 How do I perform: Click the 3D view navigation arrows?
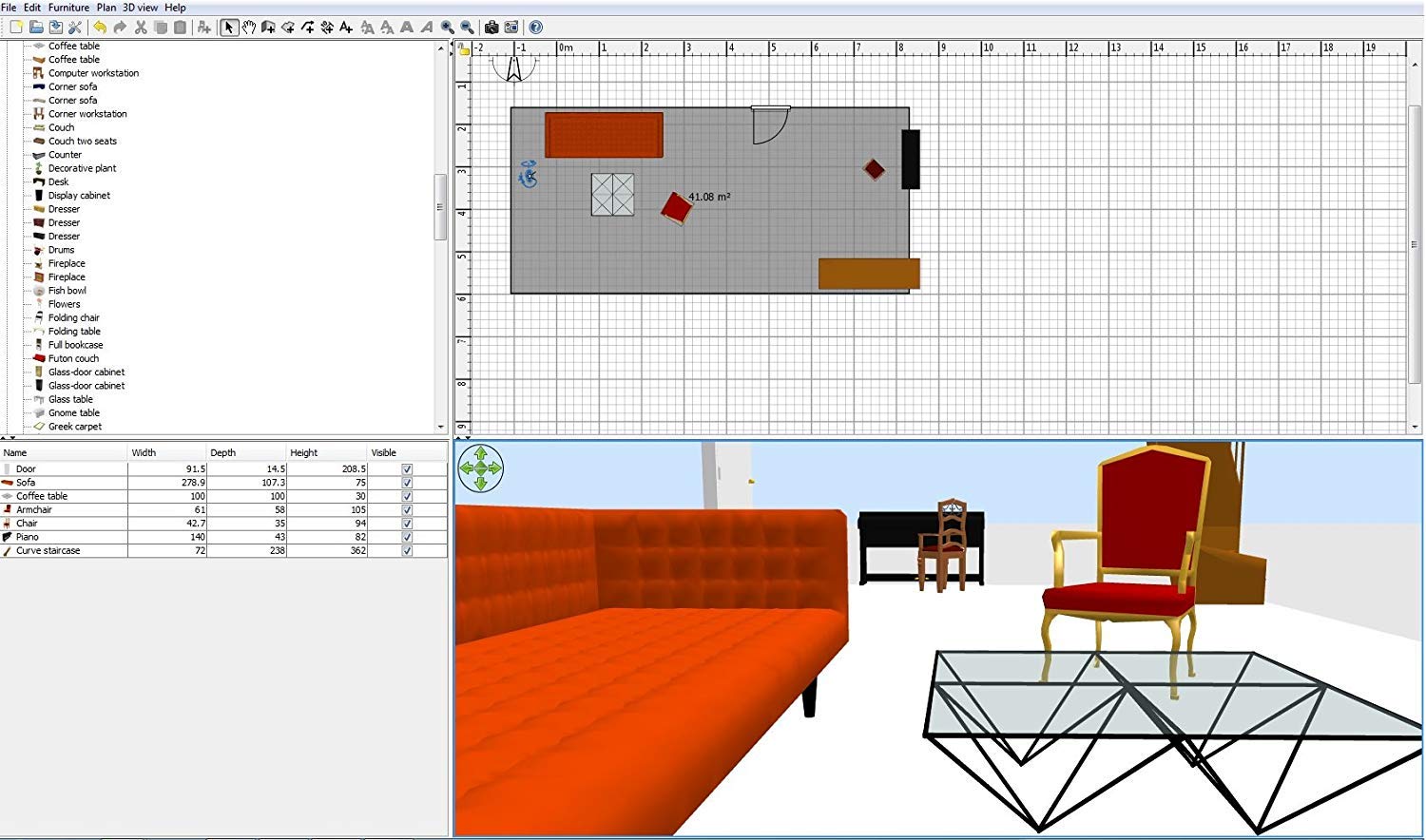480,468
